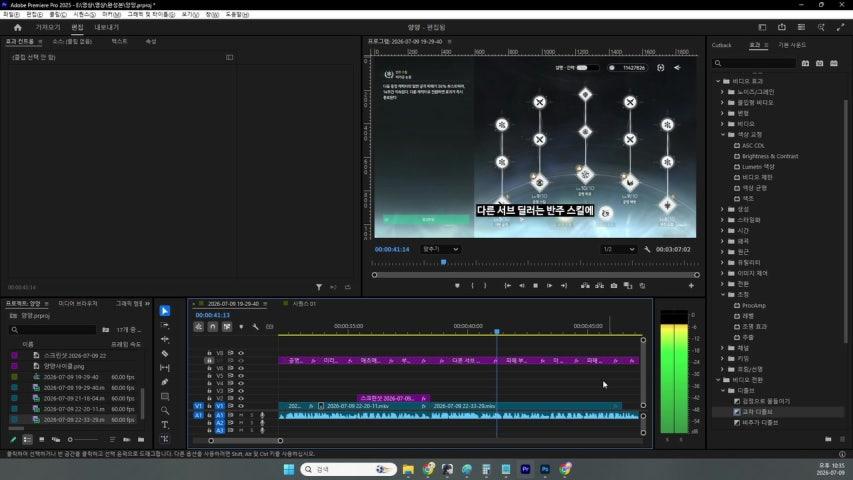Hide track V1 with its eye icon
The width and height of the screenshot is (853, 480).
[241, 406]
